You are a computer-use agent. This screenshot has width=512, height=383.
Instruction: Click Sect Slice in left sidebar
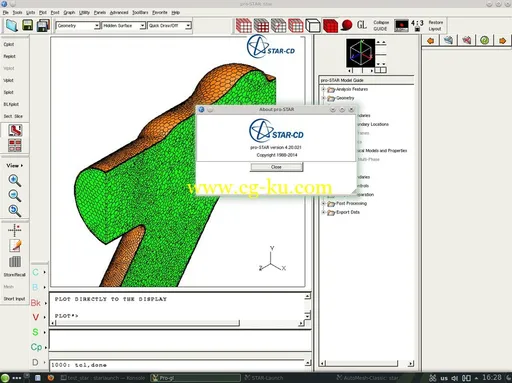13,116
